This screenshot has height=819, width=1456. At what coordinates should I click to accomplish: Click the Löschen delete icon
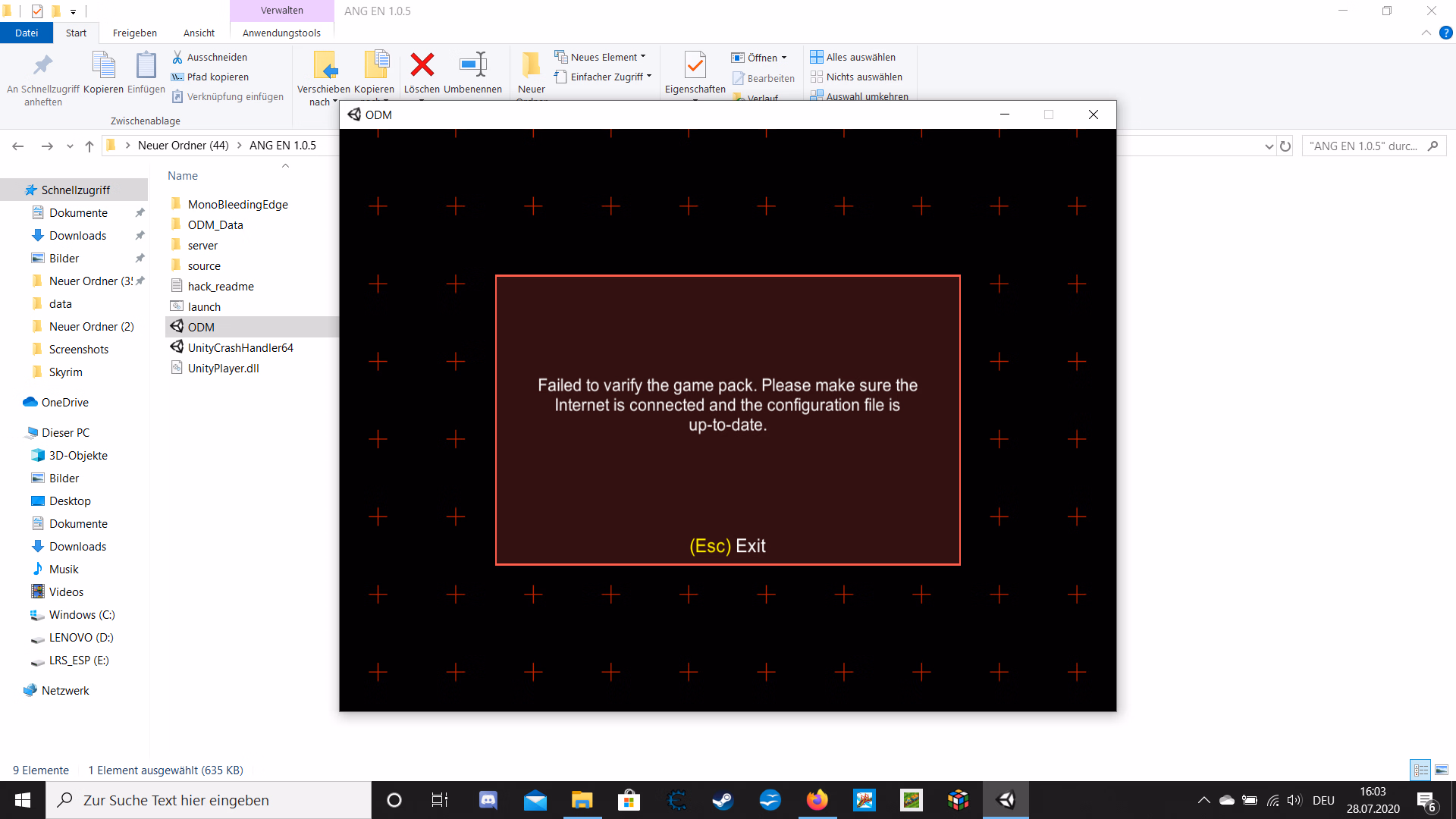[x=422, y=66]
